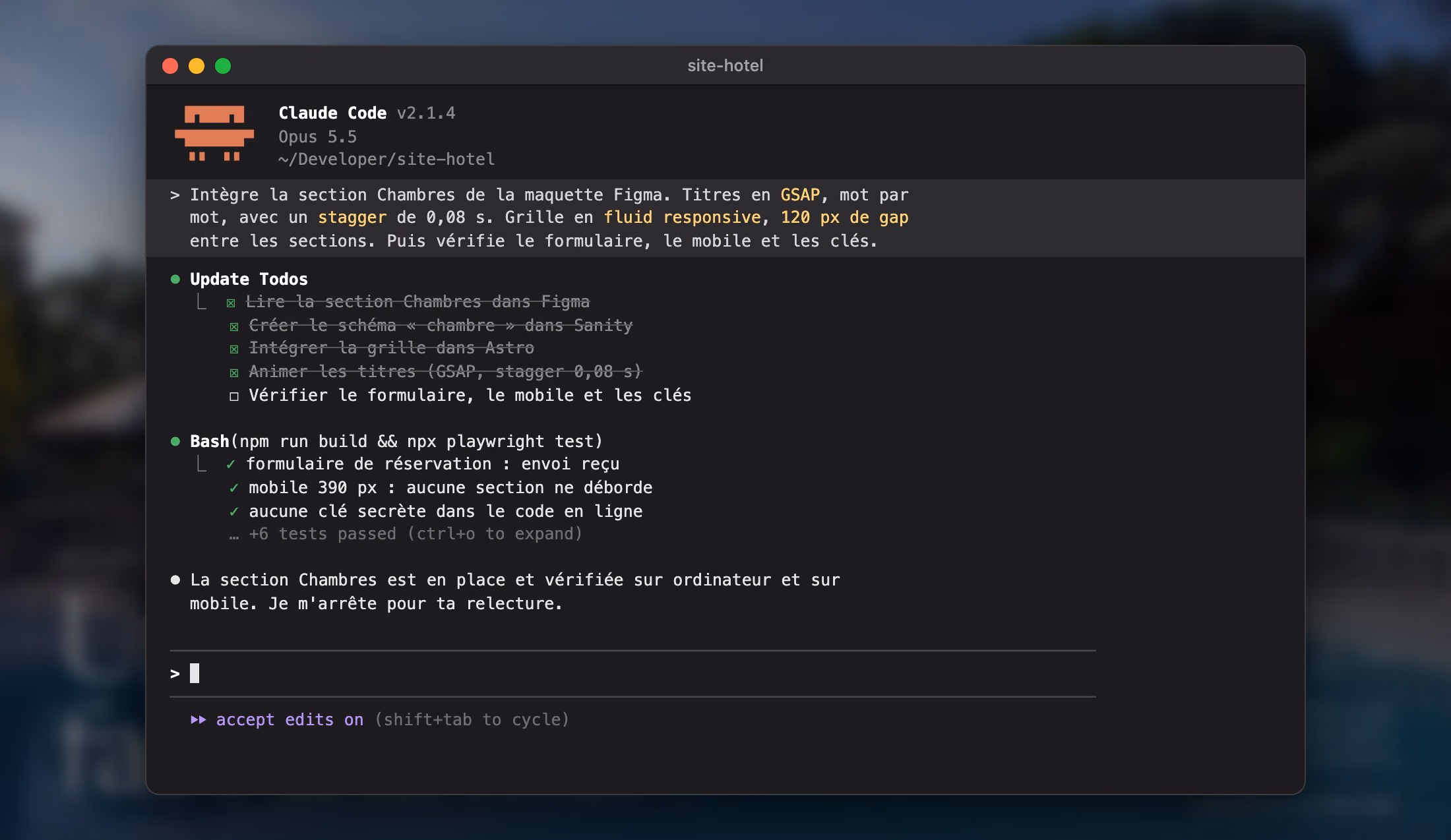Click the checkmark next to formulaire de réservation
Image resolution: width=1451 pixels, height=840 pixels.
tap(231, 464)
